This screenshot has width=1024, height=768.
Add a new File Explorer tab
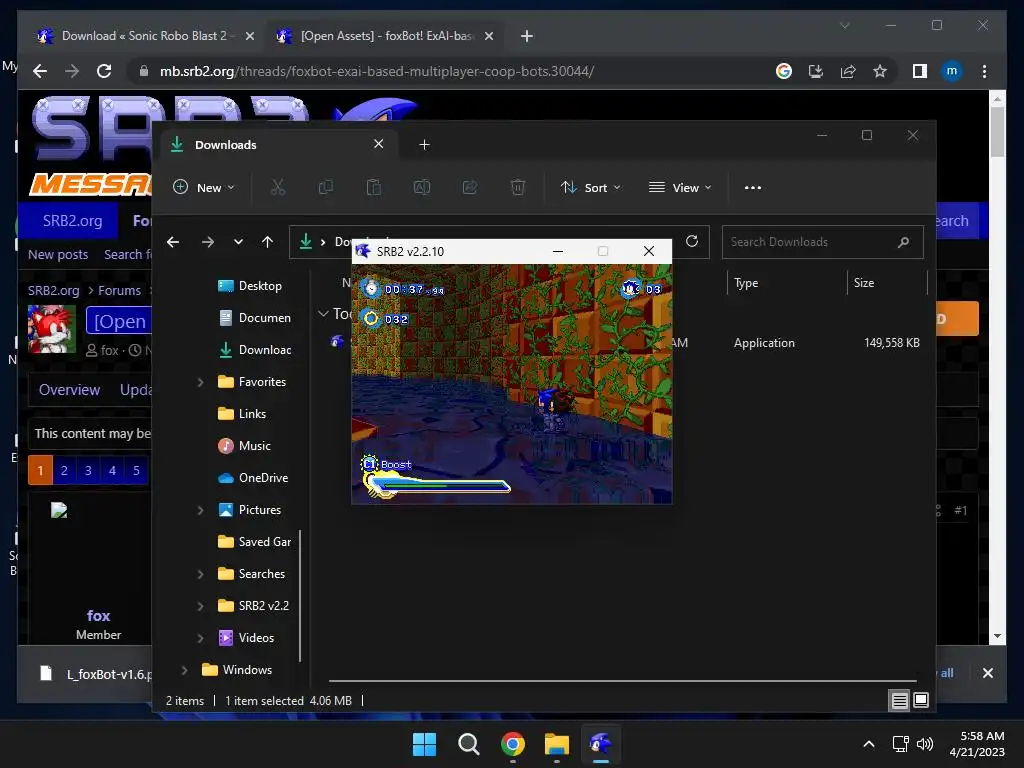coord(424,145)
